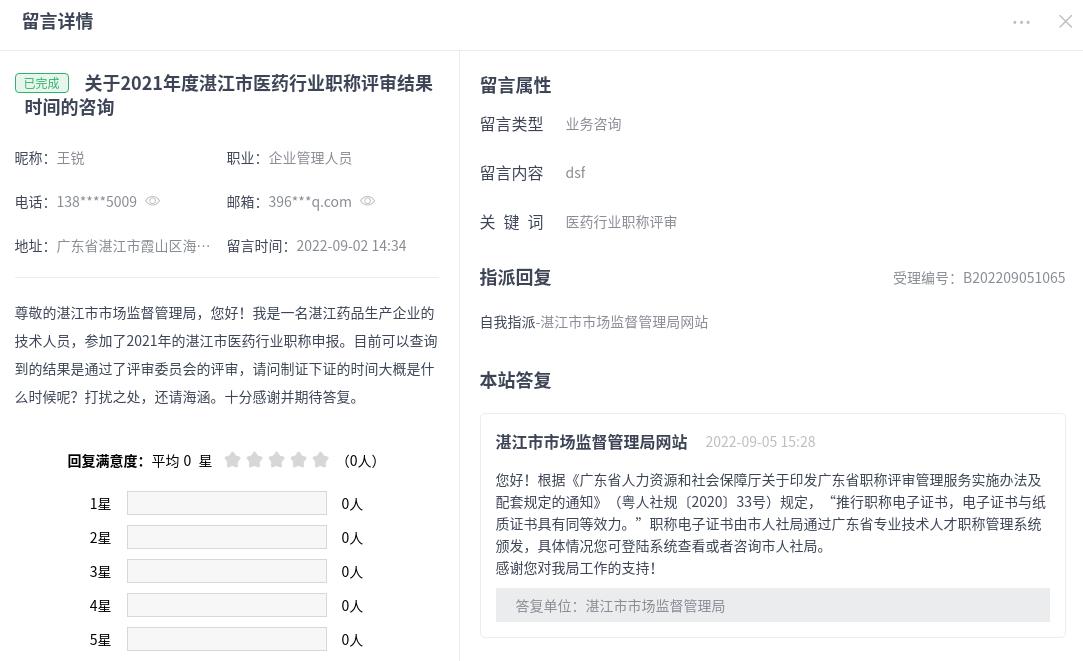Click the third satisfaction star
The height and width of the screenshot is (661, 1083).
pyautogui.click(x=277, y=460)
